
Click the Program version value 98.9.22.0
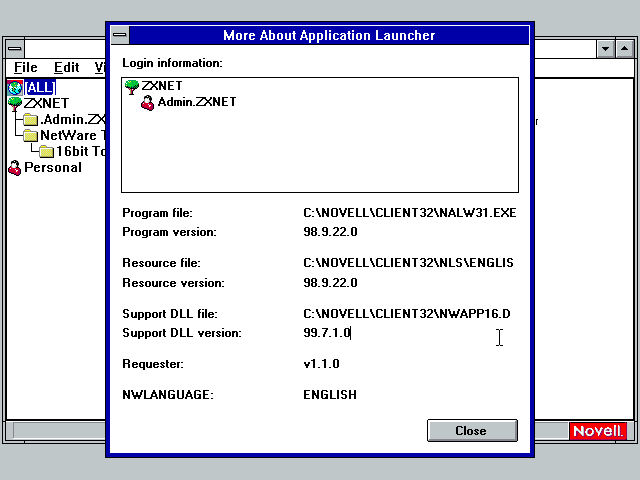click(330, 232)
